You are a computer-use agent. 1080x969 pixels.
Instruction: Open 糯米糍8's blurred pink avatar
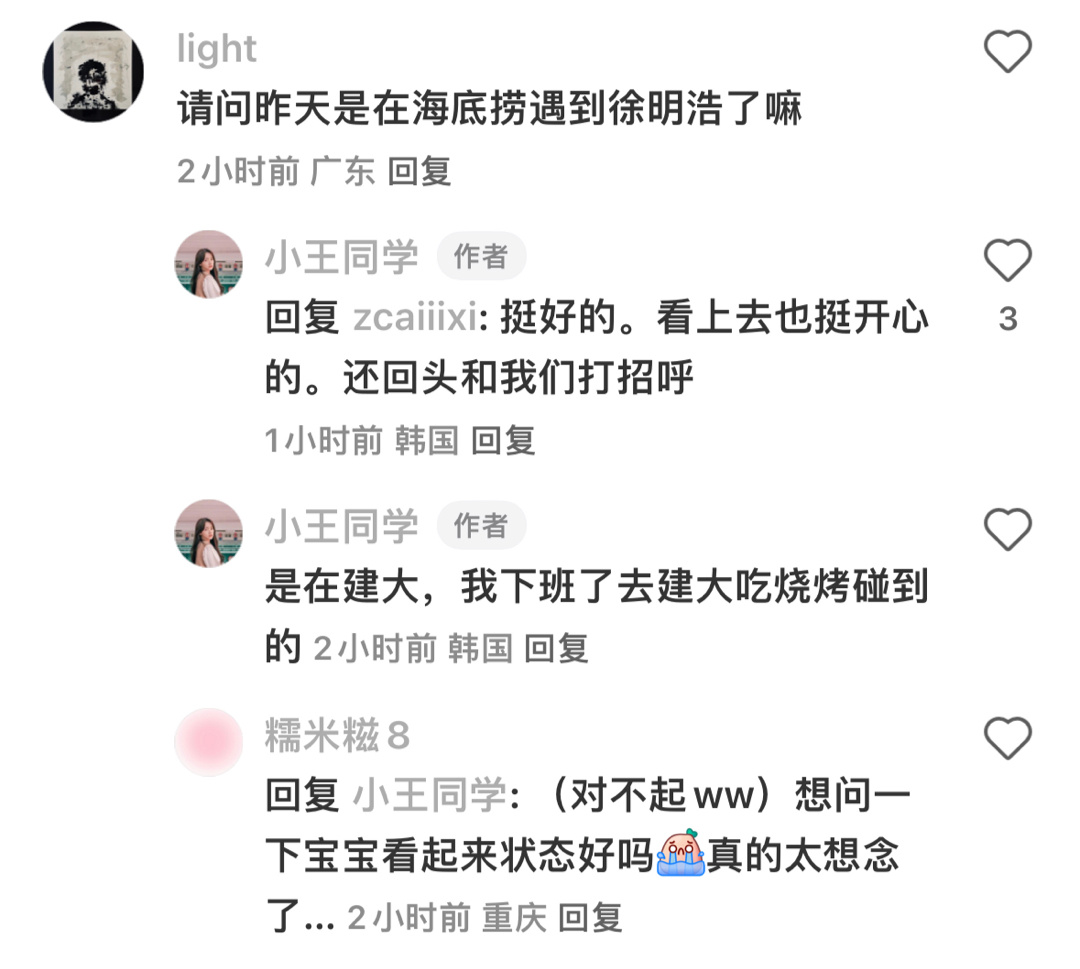tap(209, 742)
